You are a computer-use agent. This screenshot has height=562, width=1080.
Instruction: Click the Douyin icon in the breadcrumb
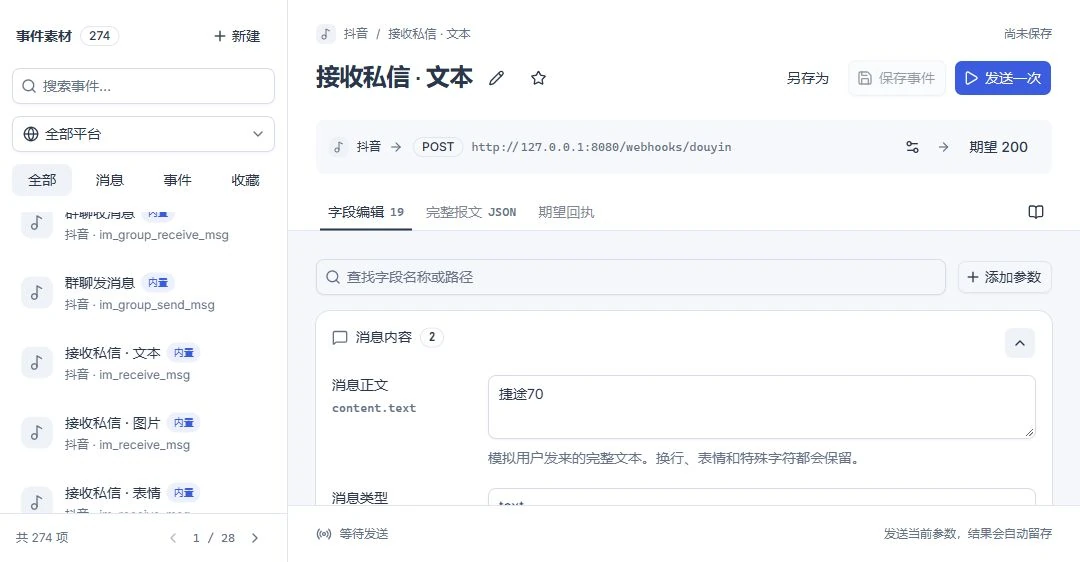pos(326,34)
